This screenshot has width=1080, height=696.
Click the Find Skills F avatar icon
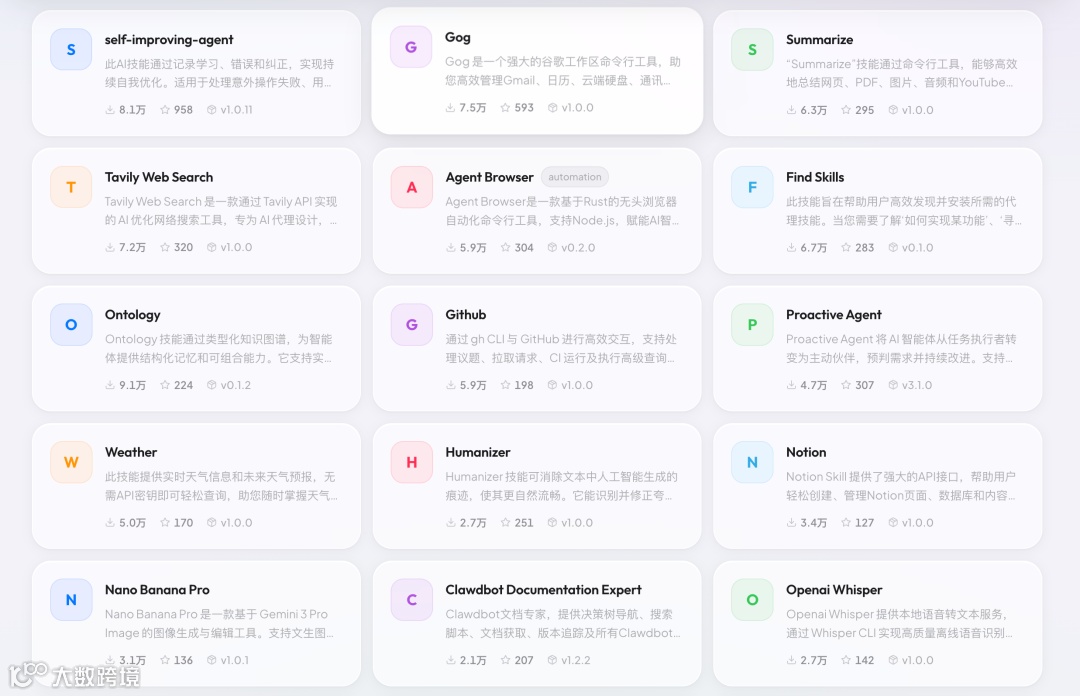752,187
